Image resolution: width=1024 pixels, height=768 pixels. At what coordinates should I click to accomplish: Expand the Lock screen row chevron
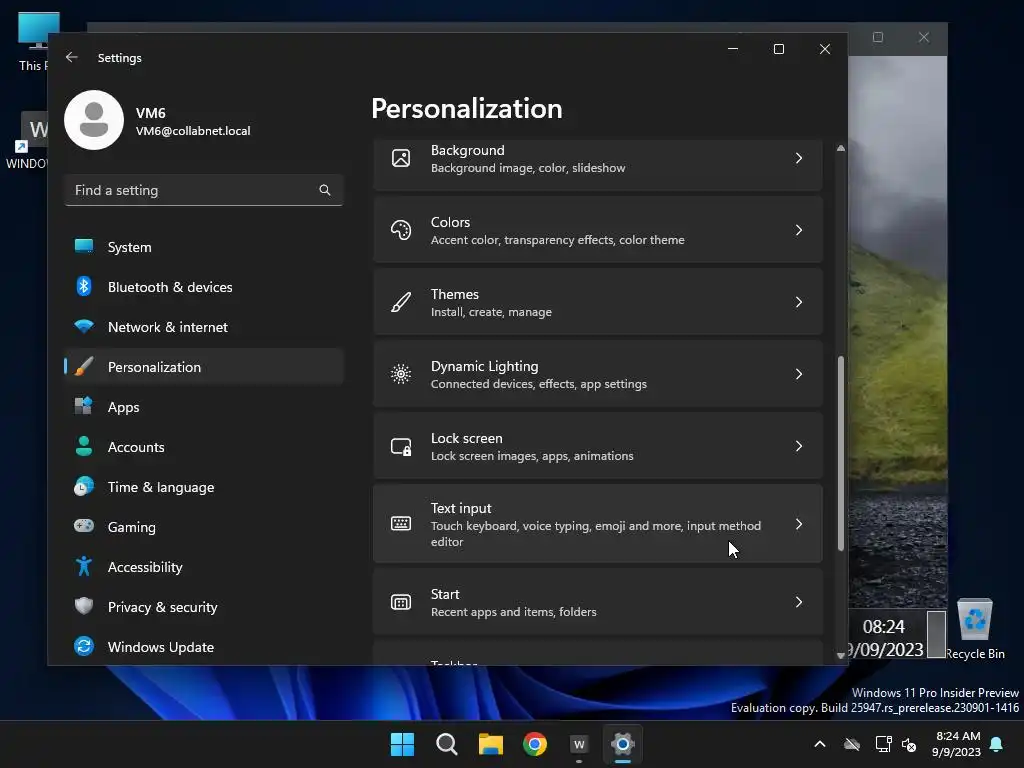[x=799, y=446]
